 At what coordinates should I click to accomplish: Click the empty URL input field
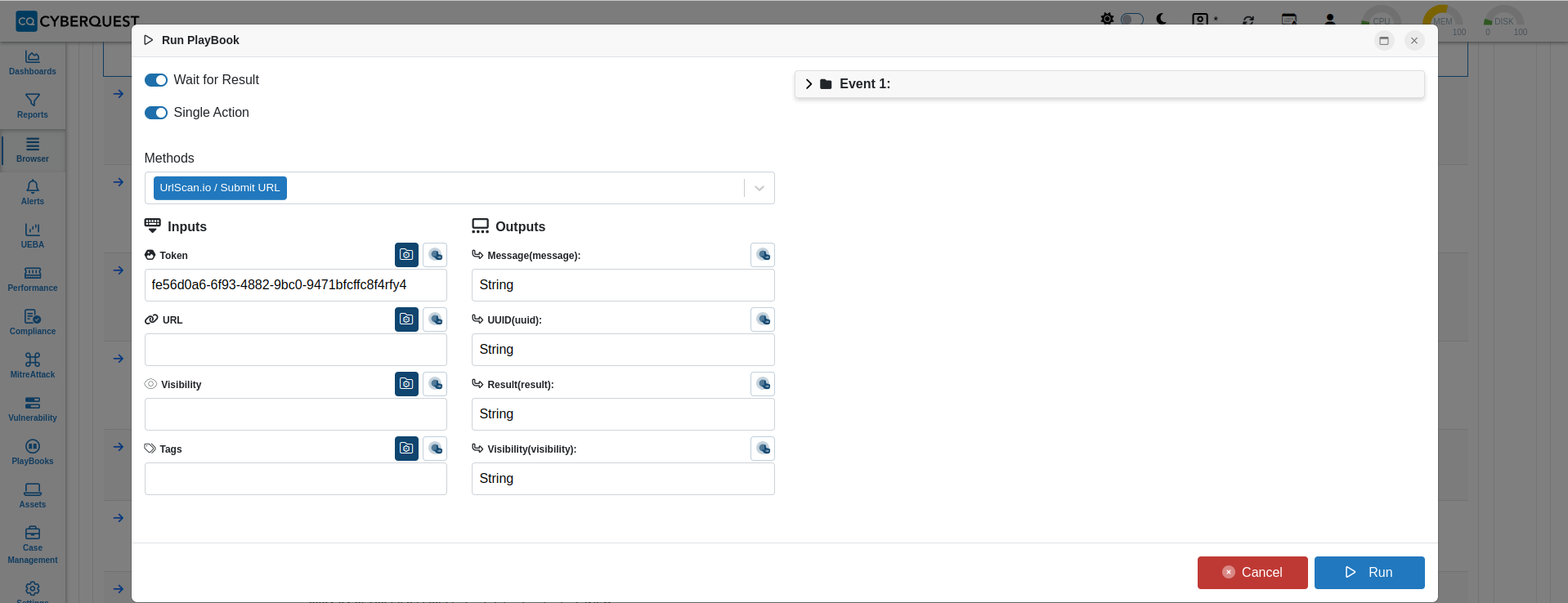click(x=296, y=350)
